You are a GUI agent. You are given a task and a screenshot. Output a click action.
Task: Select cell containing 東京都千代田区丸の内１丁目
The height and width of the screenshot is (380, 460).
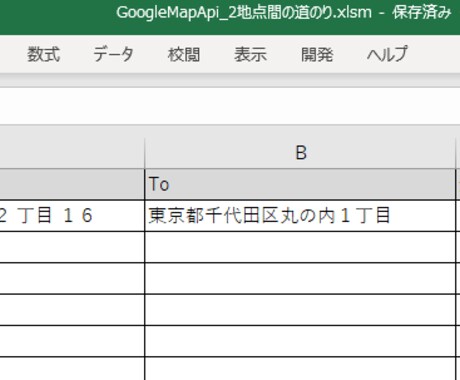(300, 215)
